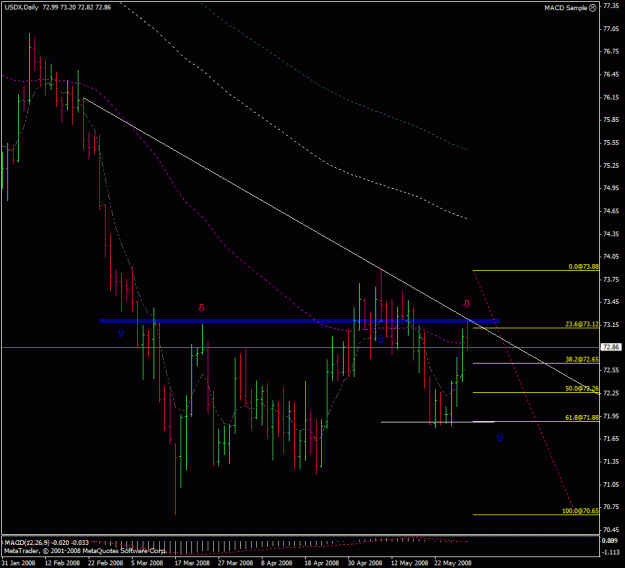Viewport: 625px width, 568px height.
Task: Click 74.95 on the price axis
Action: coord(611,188)
